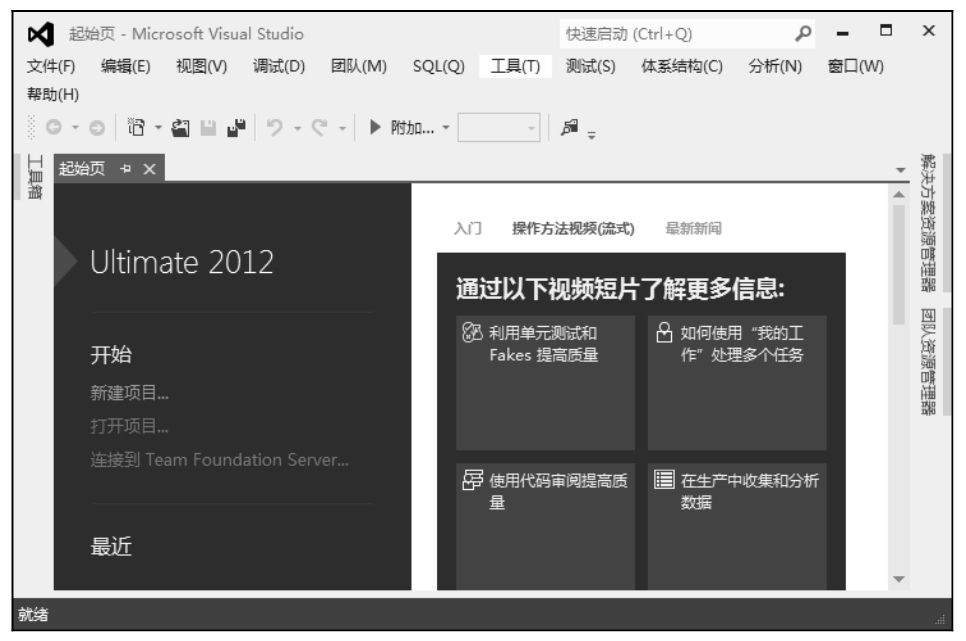Click the Navigate Forward toolbar icon
The width and height of the screenshot is (966, 641).
pyautogui.click(x=97, y=128)
